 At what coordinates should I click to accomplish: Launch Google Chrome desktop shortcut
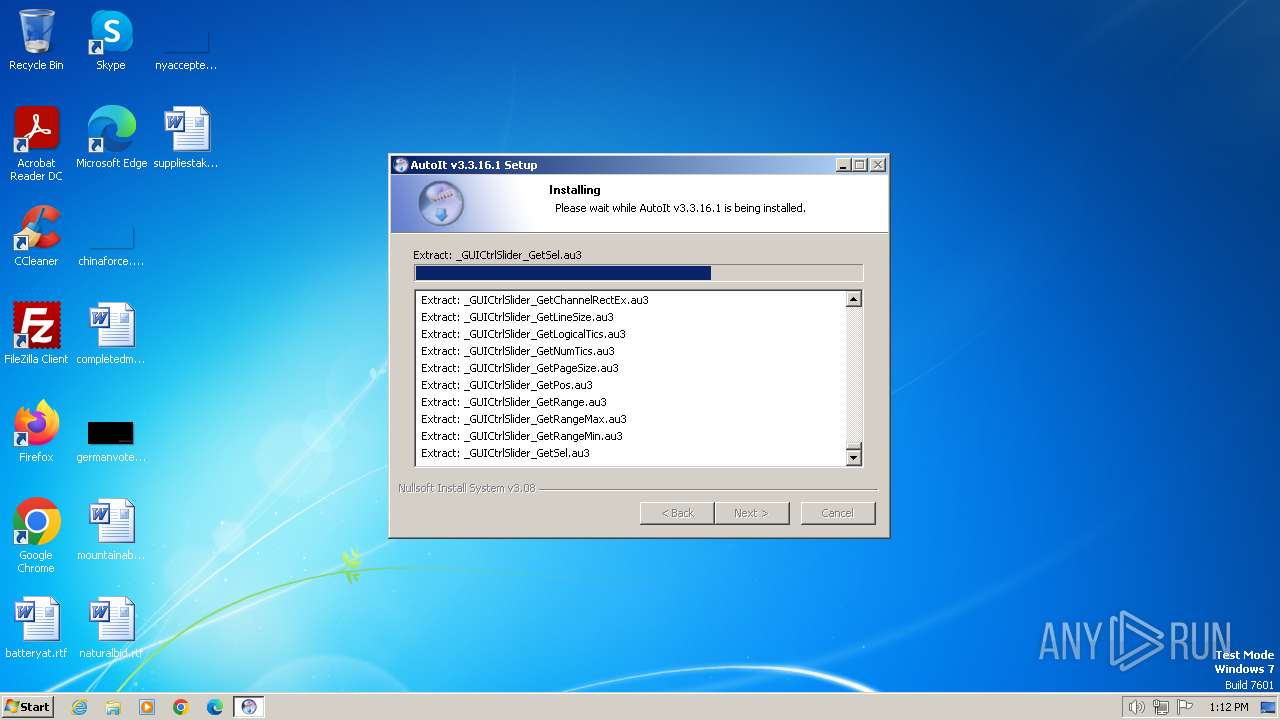[36, 536]
